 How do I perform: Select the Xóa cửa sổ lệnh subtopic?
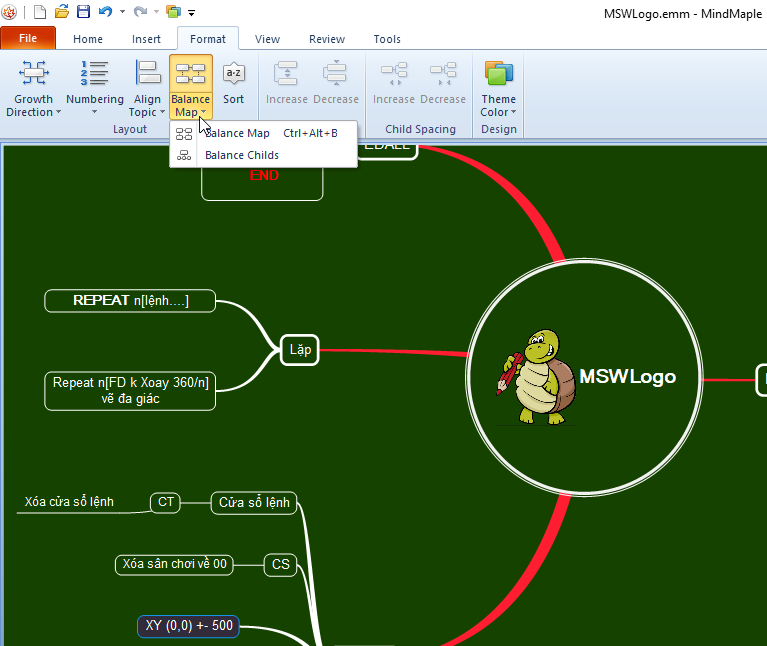tap(69, 502)
